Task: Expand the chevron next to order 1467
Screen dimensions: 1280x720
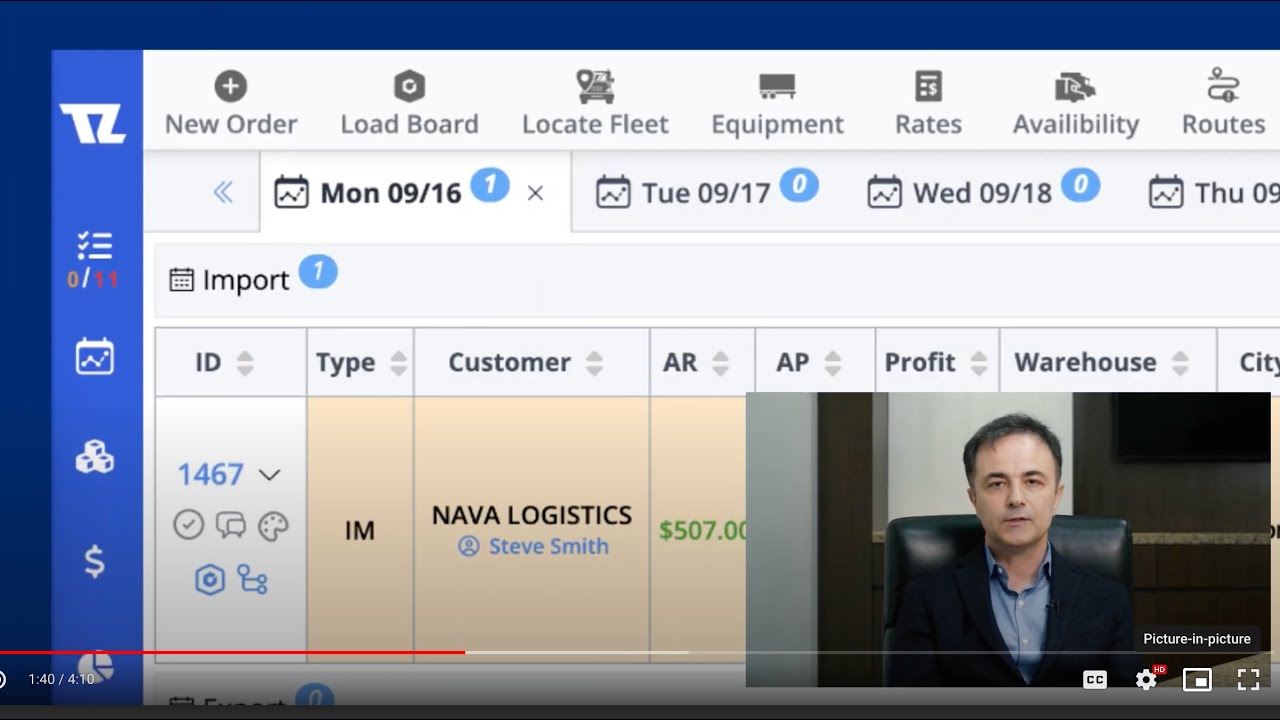Action: click(269, 475)
